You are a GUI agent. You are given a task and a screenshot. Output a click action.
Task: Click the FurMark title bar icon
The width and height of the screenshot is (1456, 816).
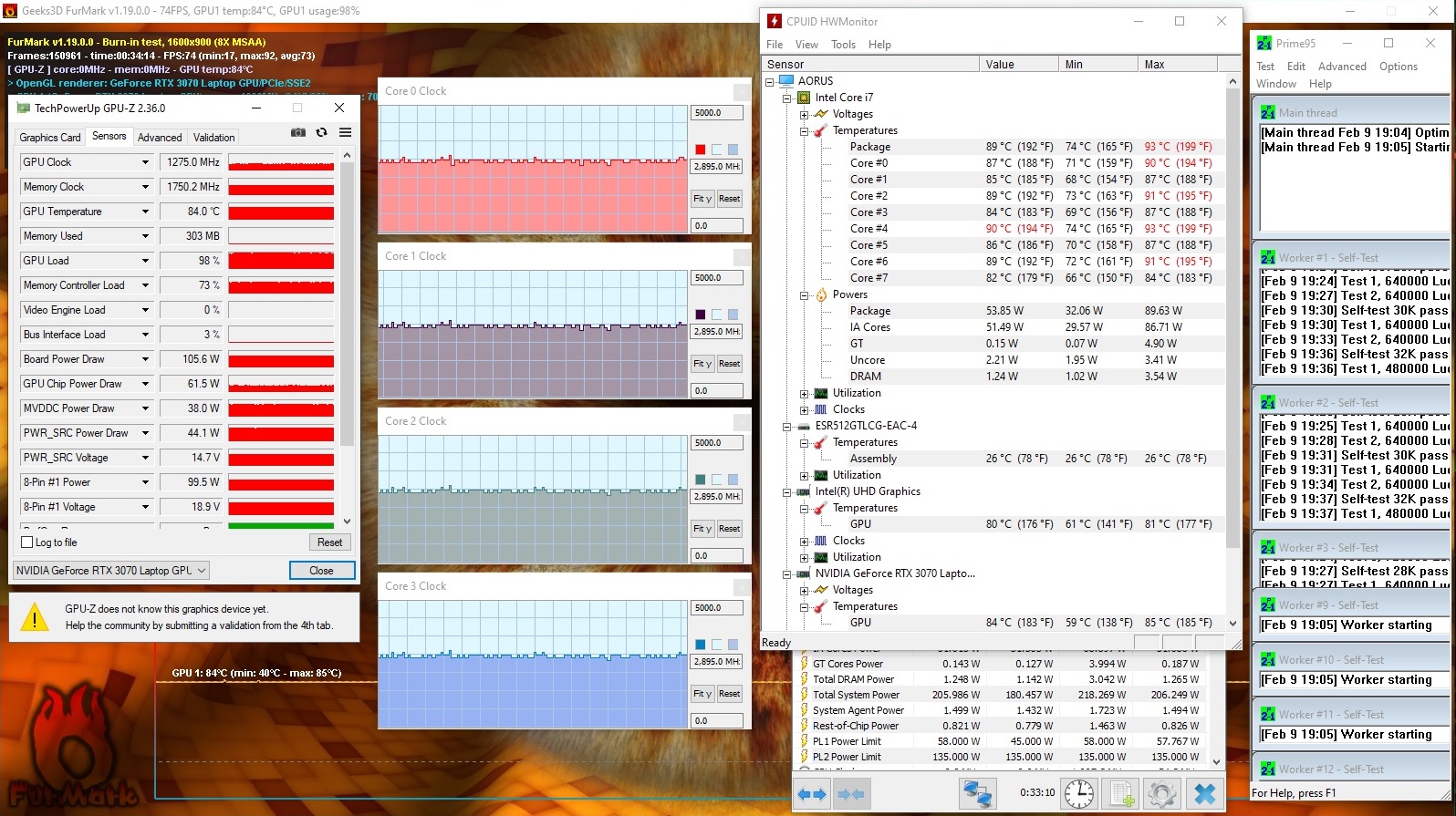coord(11,11)
